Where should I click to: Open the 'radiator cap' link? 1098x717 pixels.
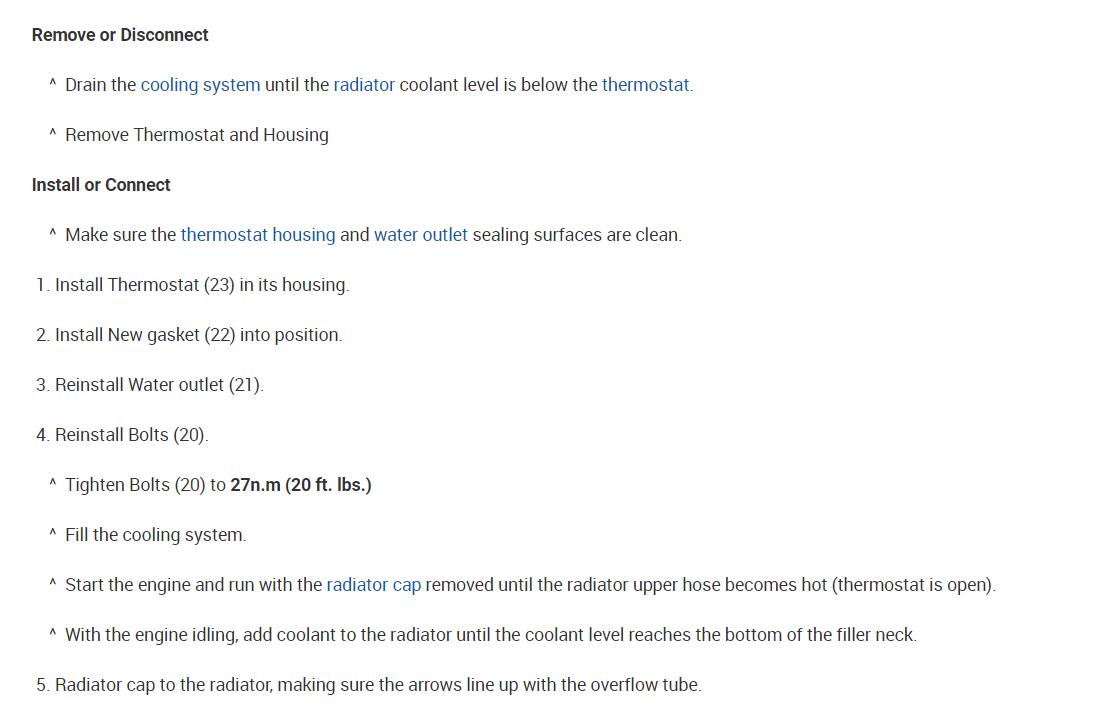pos(373,585)
